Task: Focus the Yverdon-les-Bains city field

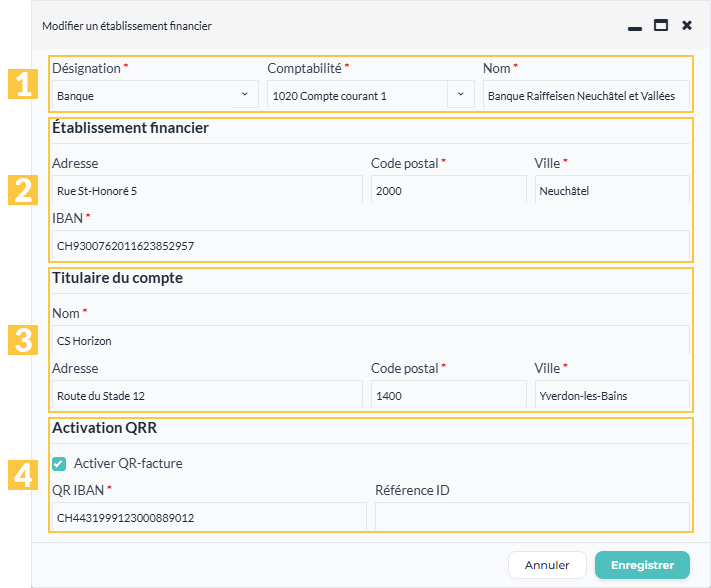Action: tap(612, 394)
